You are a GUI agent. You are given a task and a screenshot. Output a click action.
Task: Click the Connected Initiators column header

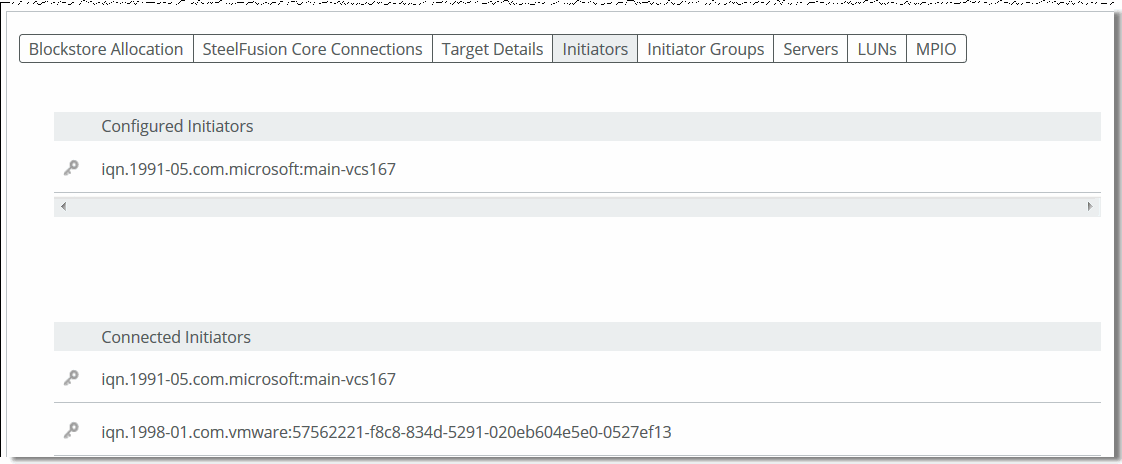(x=176, y=337)
